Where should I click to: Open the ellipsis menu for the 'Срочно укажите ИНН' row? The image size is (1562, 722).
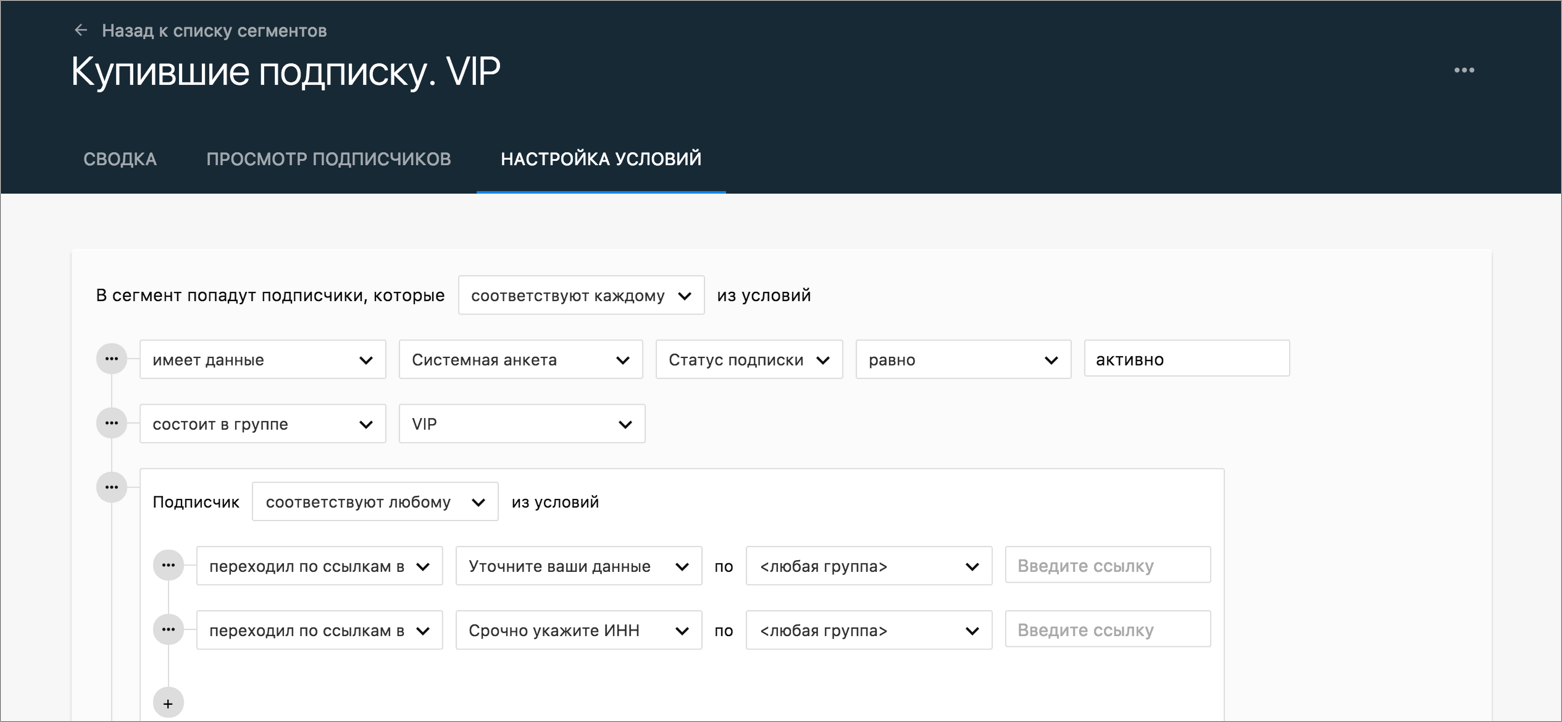pos(168,630)
